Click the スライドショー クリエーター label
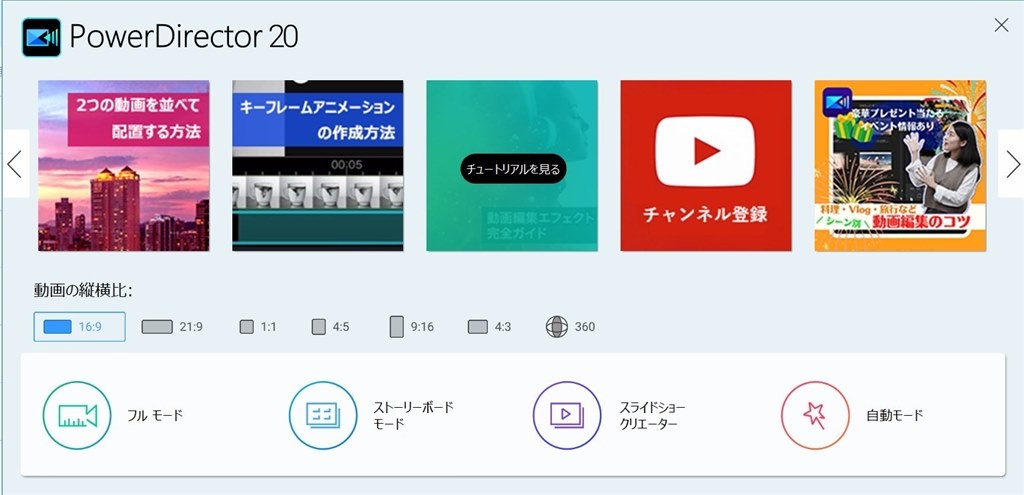 652,415
